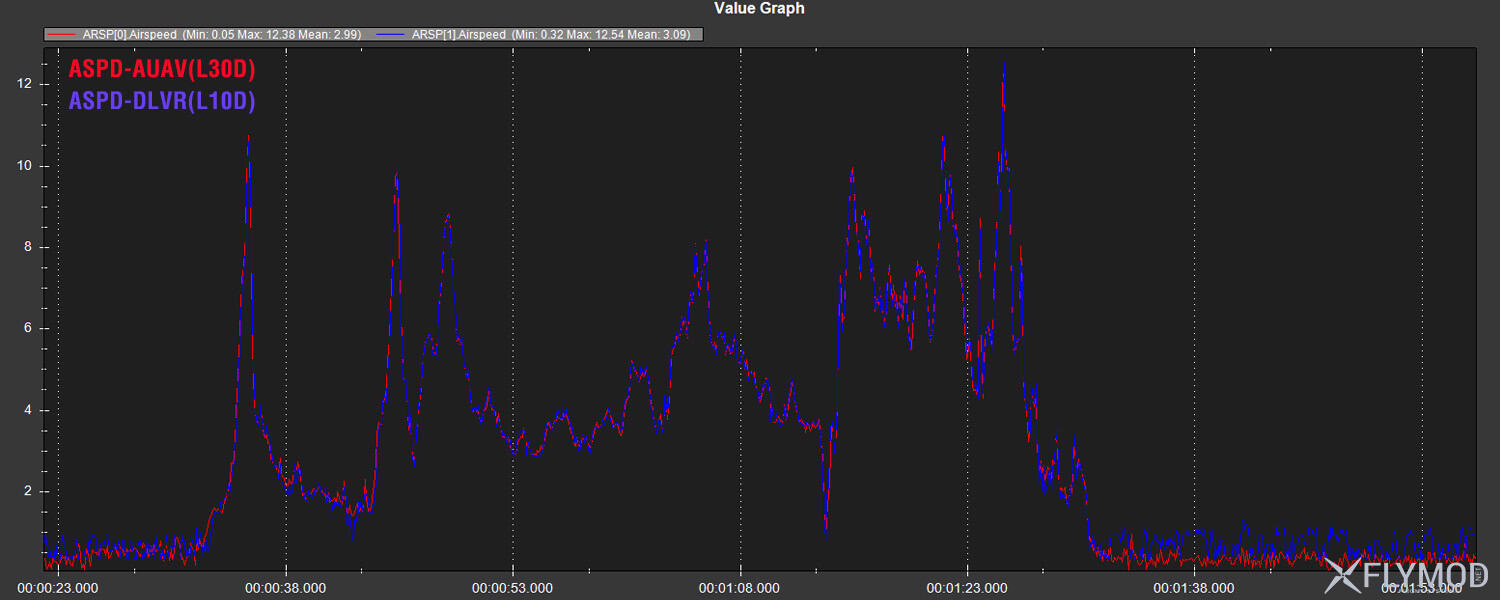Click the 10 label on the Y axis

25,166
